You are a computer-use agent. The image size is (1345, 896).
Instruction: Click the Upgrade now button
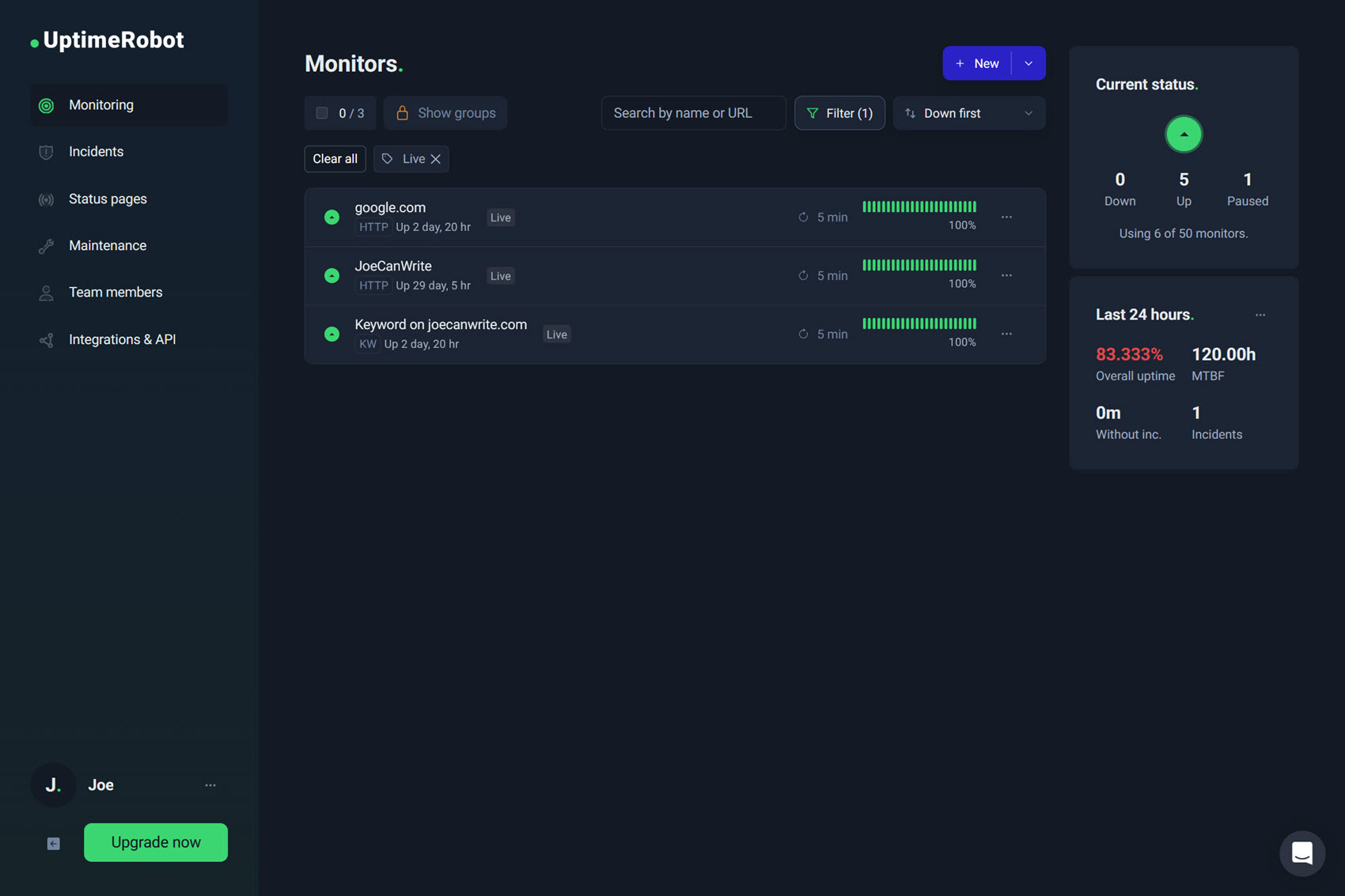(x=155, y=842)
